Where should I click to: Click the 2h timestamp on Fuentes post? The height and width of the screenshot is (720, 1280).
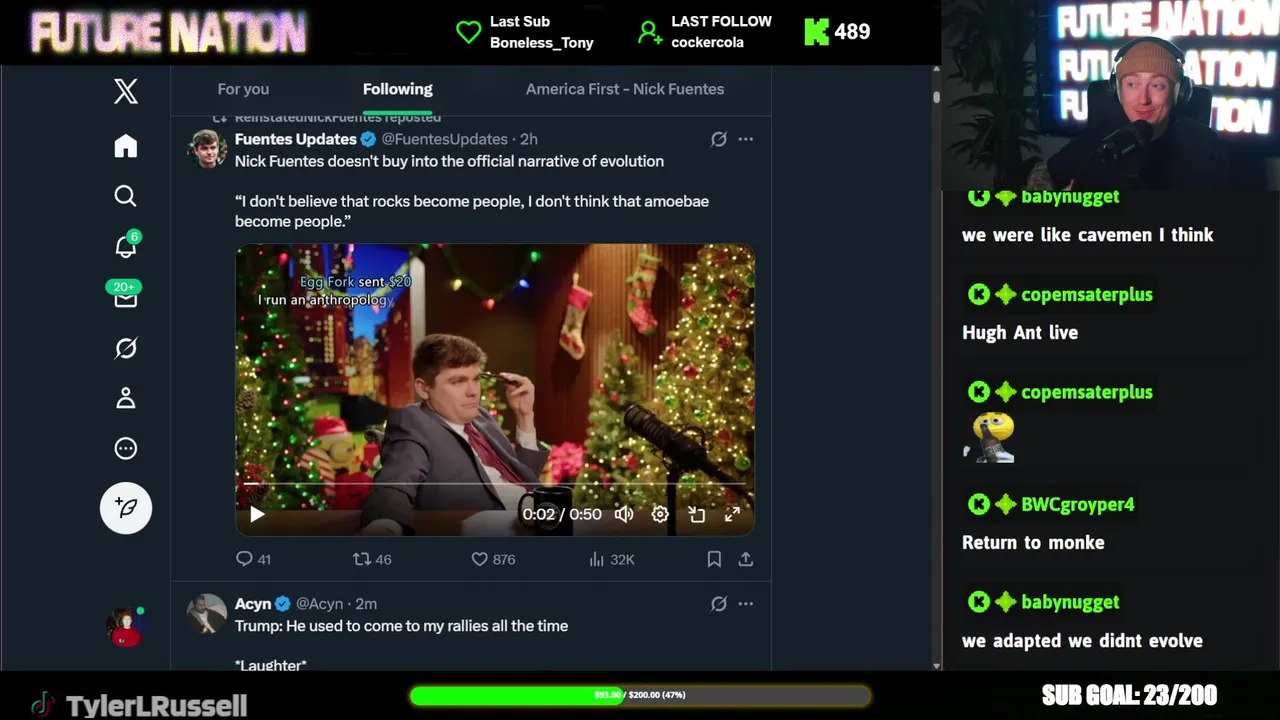pos(529,139)
